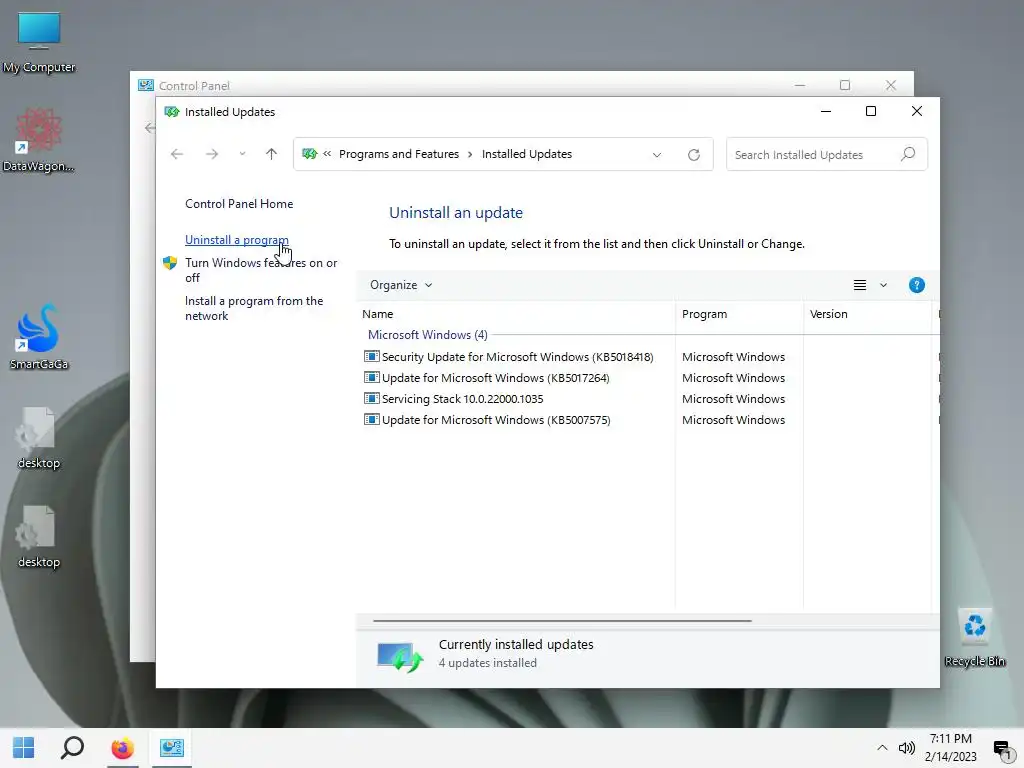Viewport: 1024px width, 768px height.
Task: Select Update for Microsoft Windows KB5017264
Action: click(647, 377)
